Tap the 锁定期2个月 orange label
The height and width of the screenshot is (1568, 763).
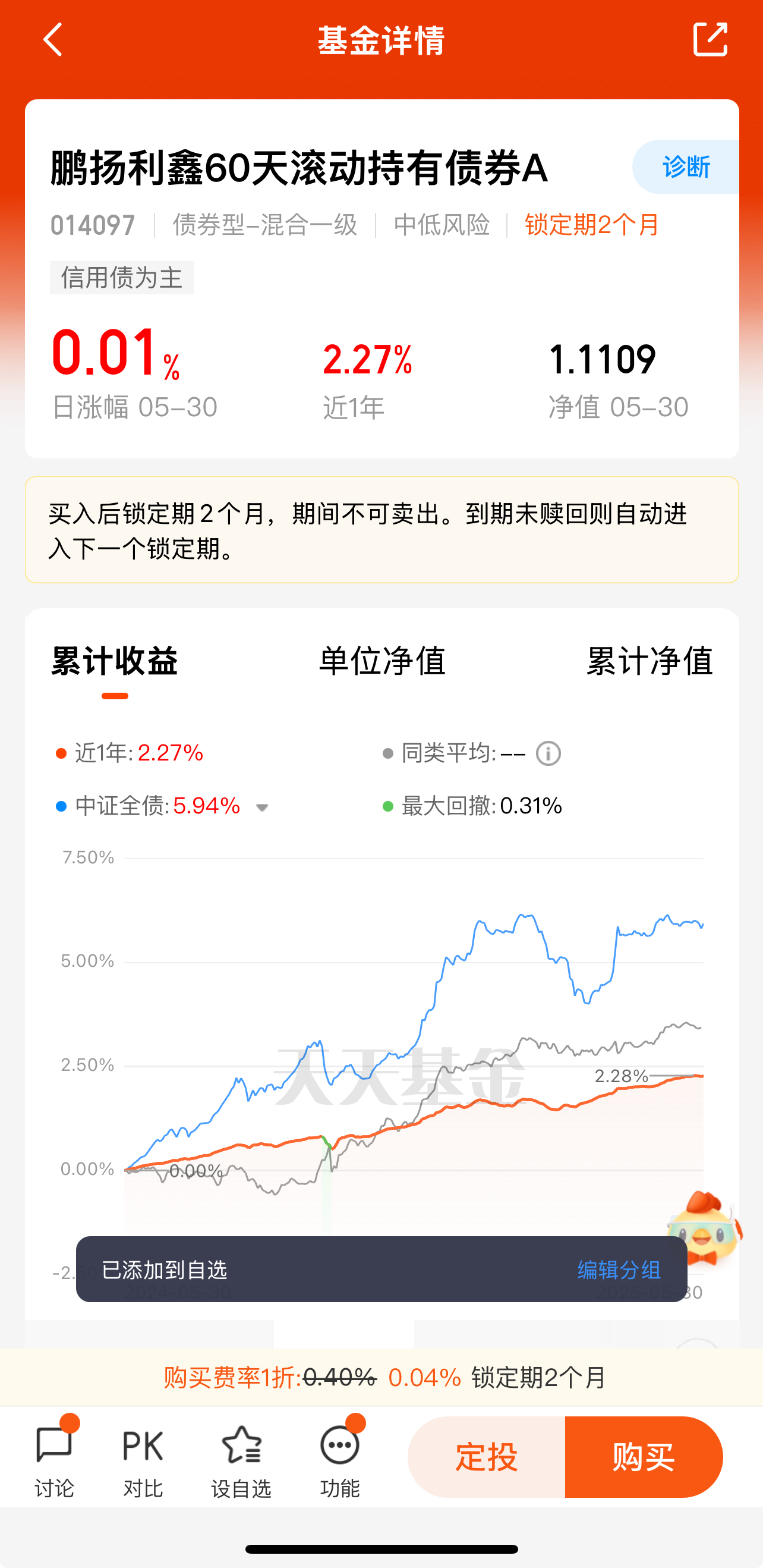591,225
